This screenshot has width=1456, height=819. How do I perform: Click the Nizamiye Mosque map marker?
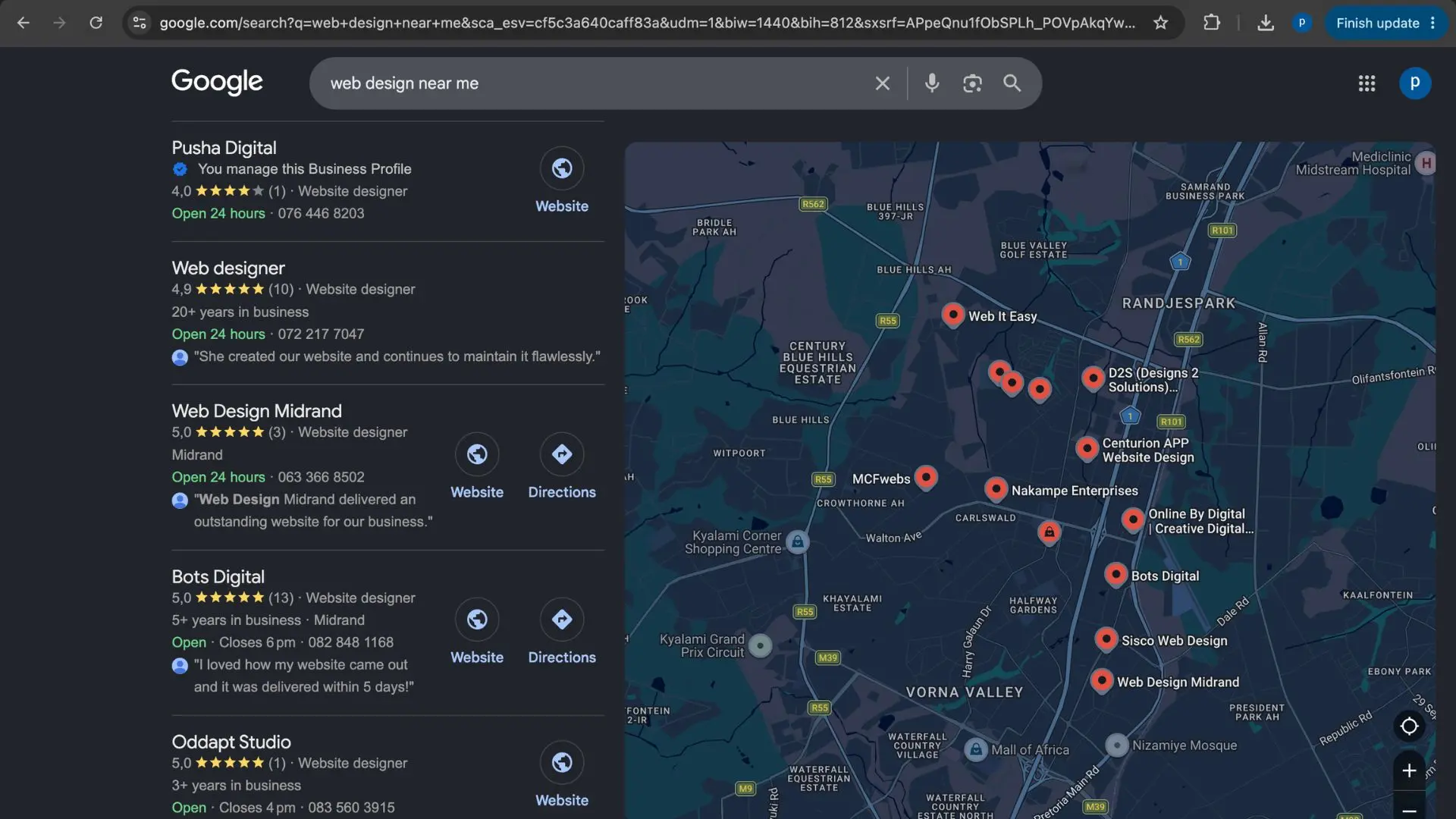pos(1116,745)
